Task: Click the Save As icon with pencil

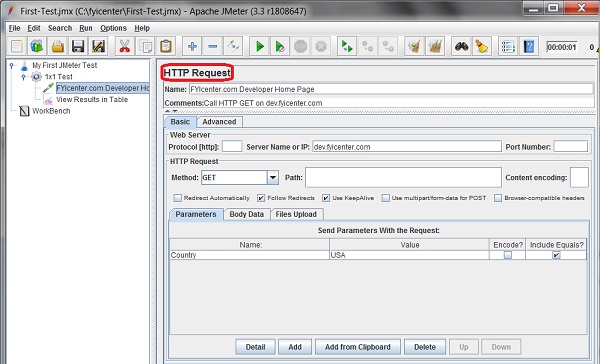Action: [99, 47]
